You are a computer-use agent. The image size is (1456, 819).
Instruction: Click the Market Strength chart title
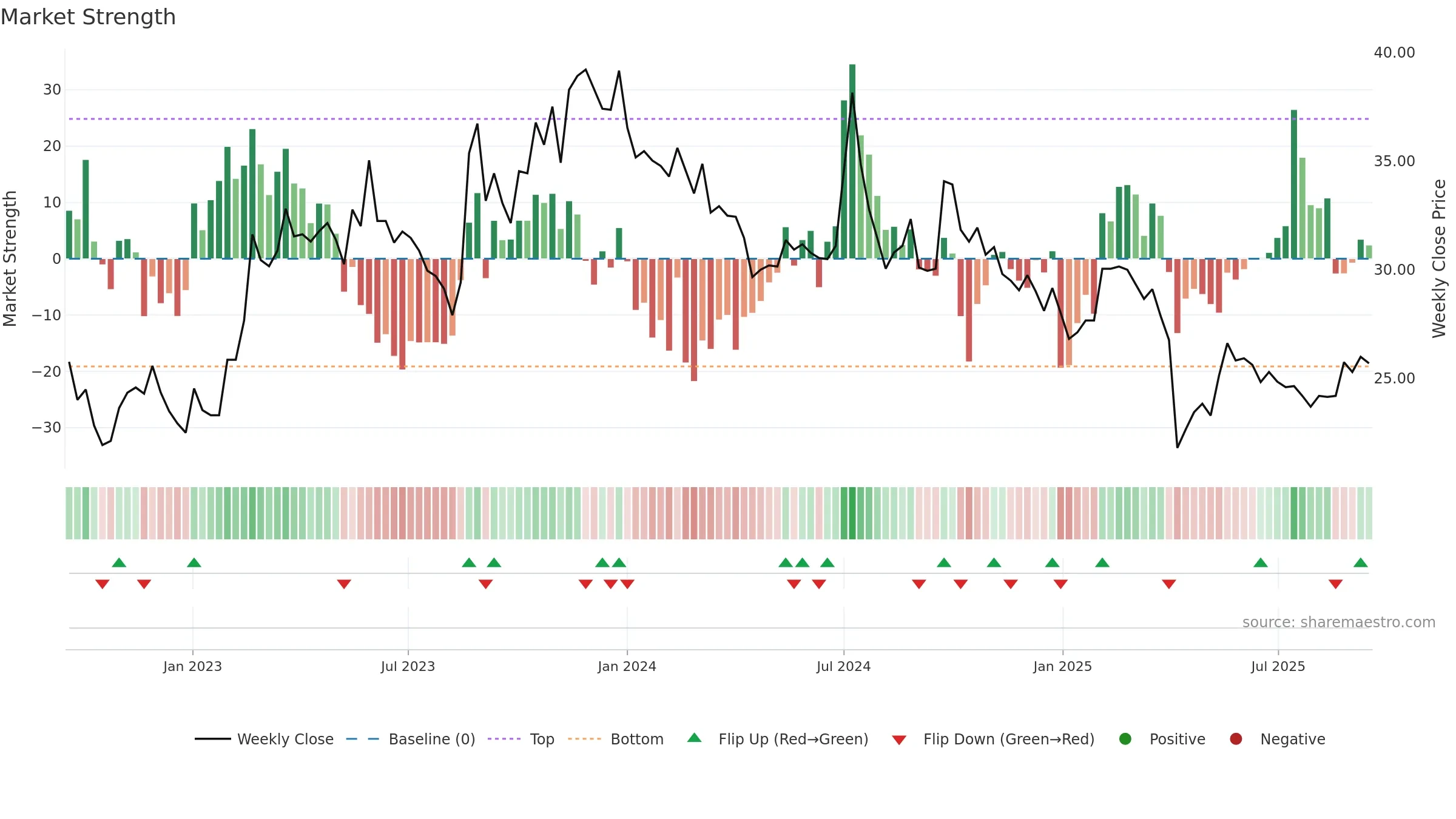89,17
